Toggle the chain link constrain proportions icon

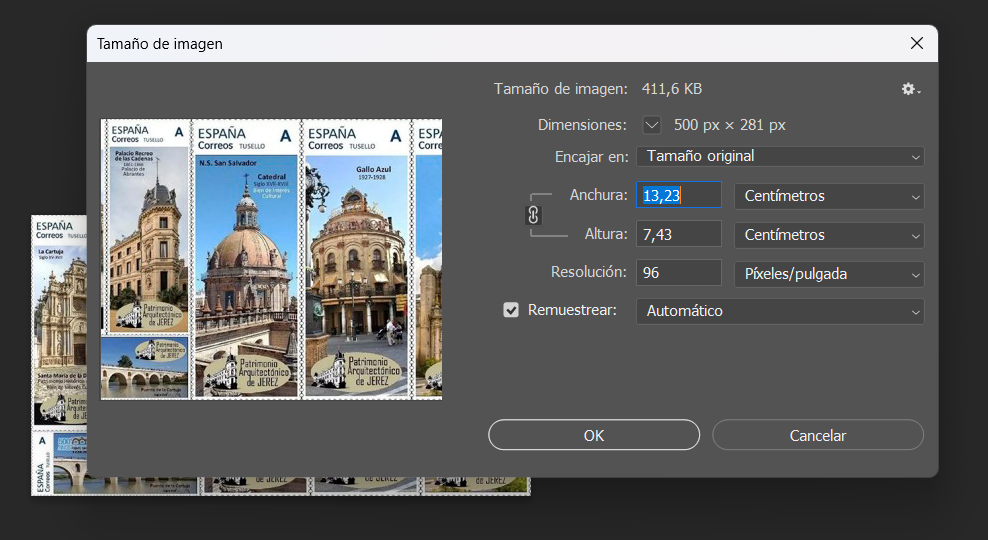(533, 215)
